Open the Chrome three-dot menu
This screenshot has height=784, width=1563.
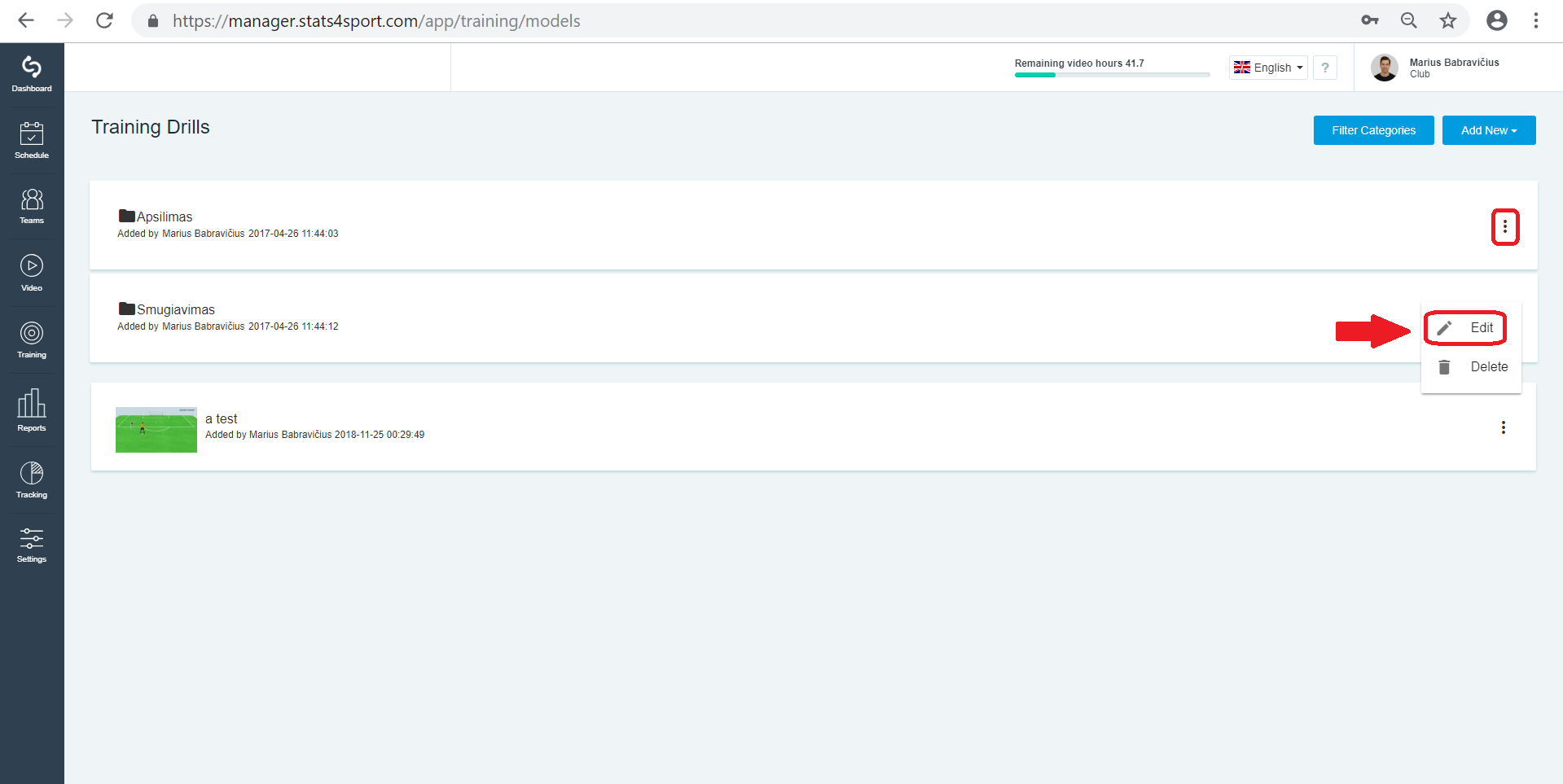click(x=1536, y=20)
